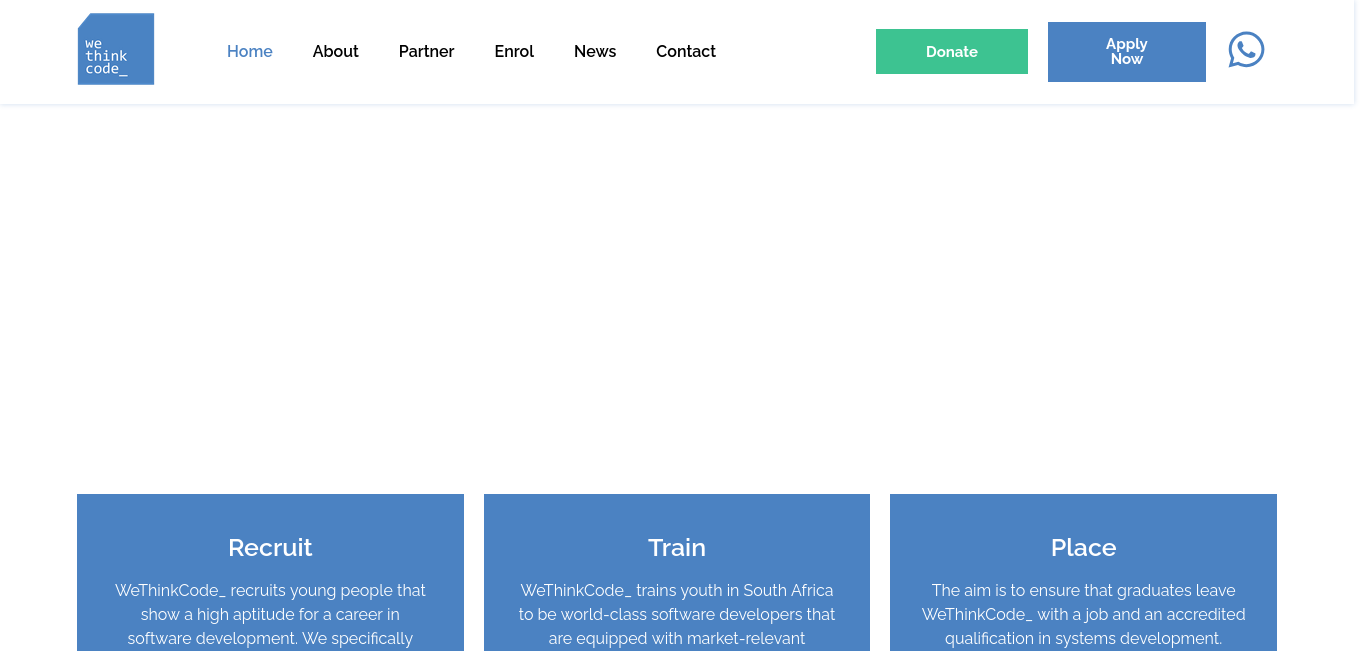Click the text 'WeThinkCode_ recruits young people that'
This screenshot has height=651, width=1366.
[270, 590]
